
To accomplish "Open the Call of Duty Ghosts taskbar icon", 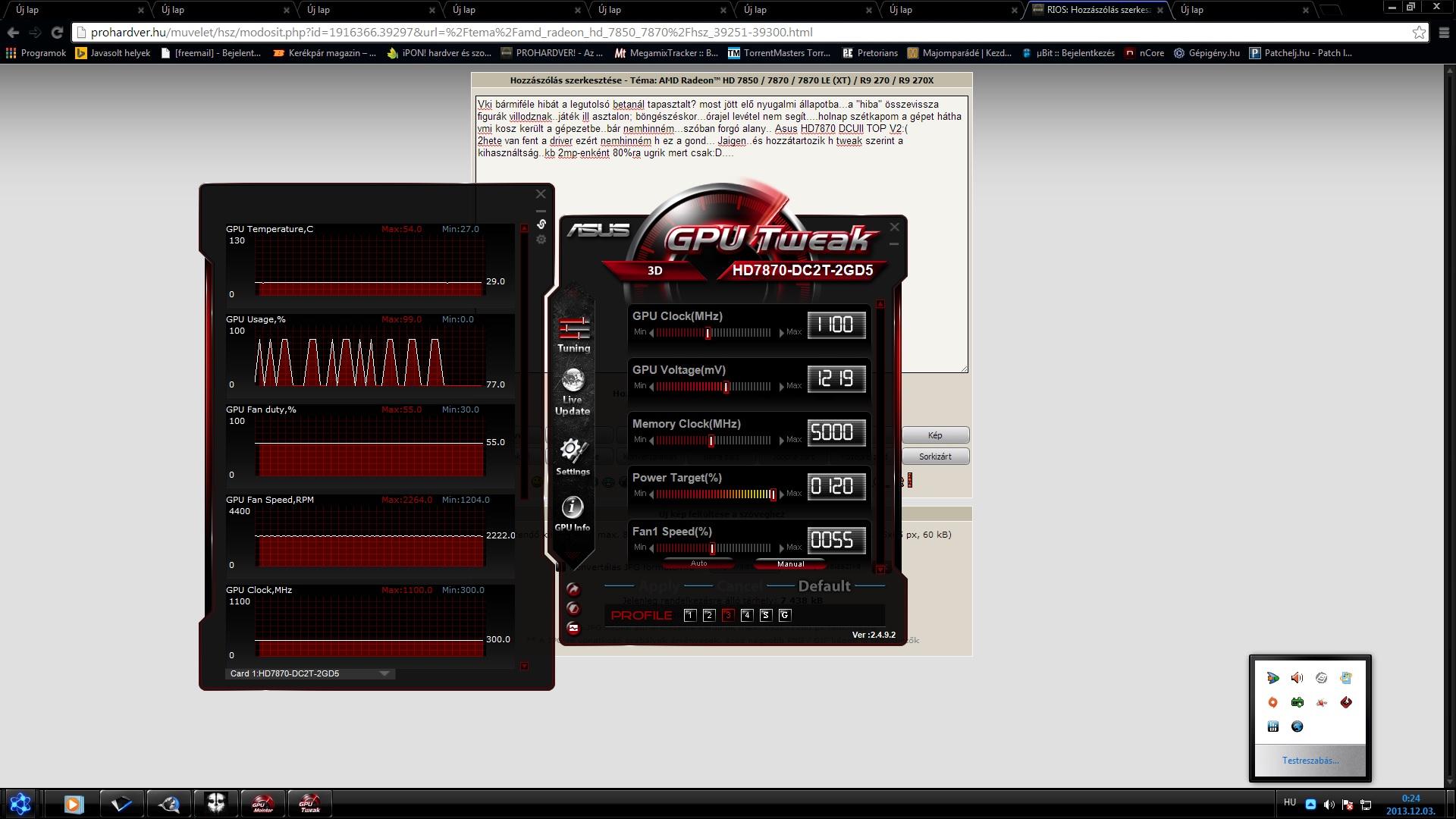I will [x=216, y=804].
